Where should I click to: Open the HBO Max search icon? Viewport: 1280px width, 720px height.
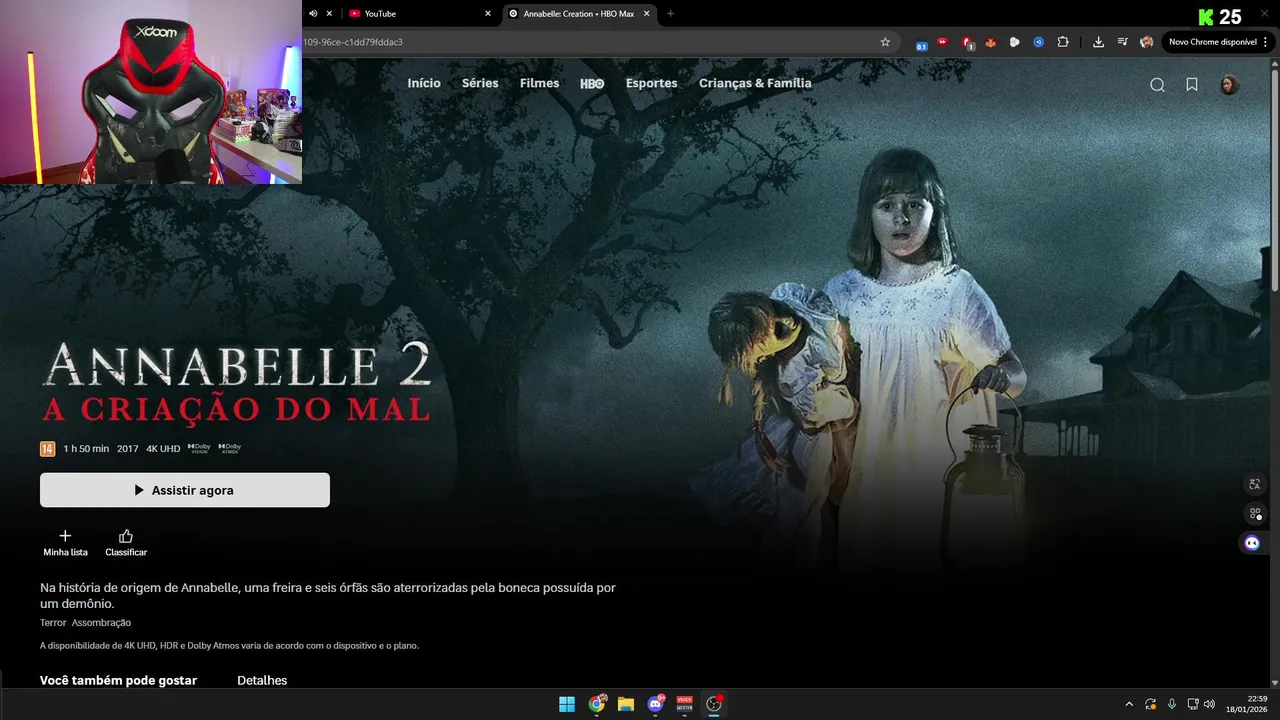[1157, 85]
